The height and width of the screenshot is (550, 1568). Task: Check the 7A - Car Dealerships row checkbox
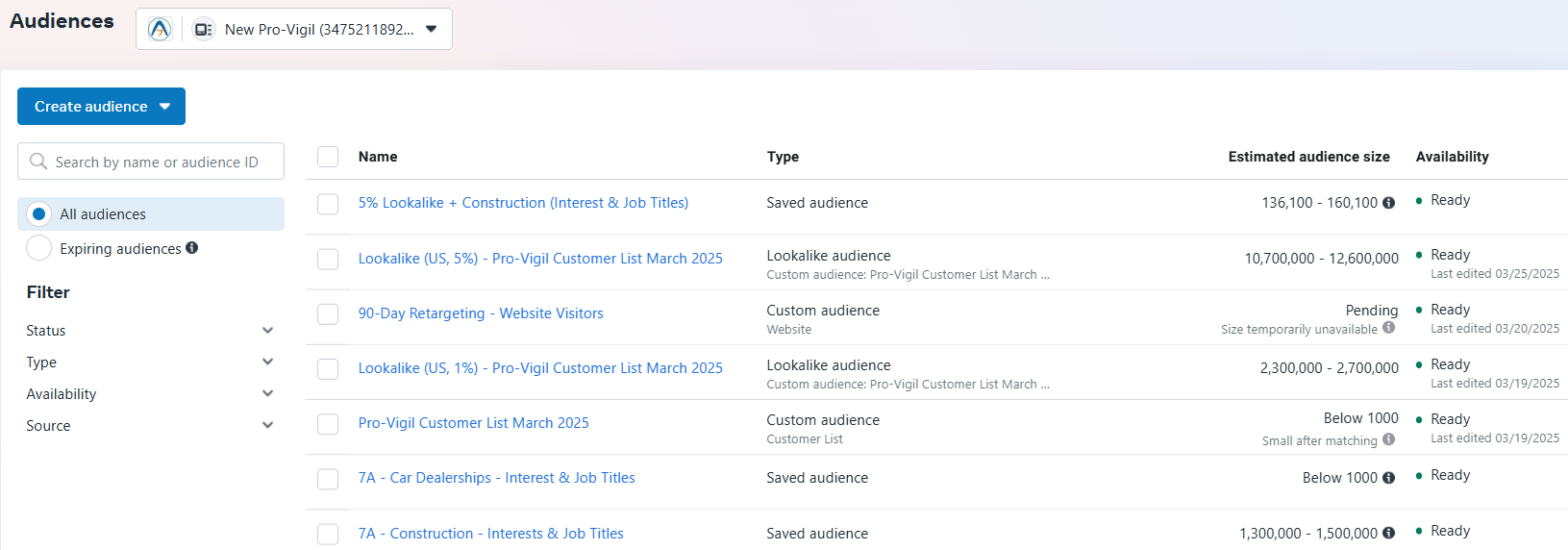coord(328,479)
